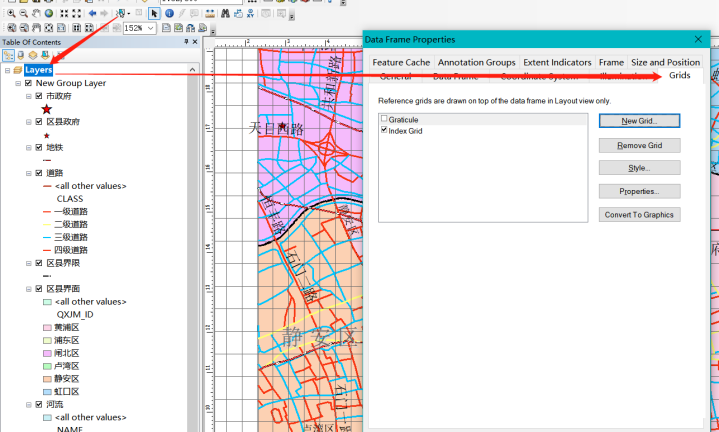This screenshot has width=719, height=432.
Task: Pin the Table Of Contents panel
Action: coord(186,42)
